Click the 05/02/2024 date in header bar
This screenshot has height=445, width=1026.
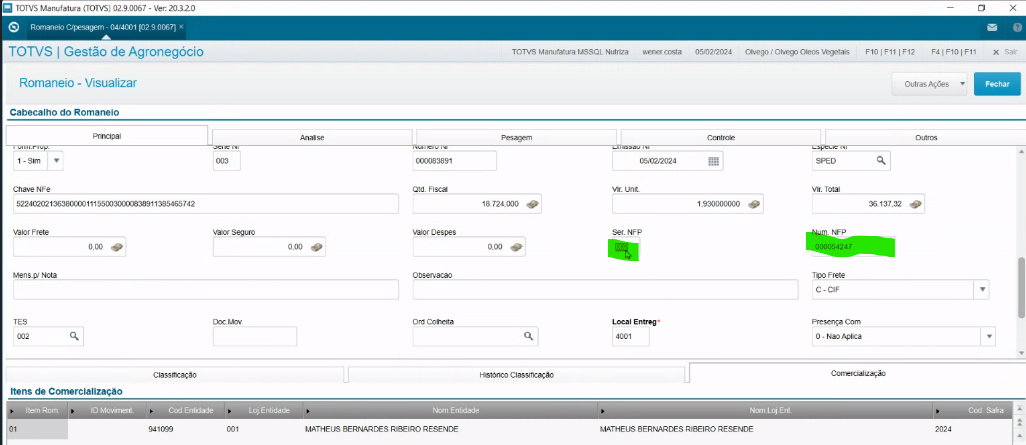pos(712,52)
